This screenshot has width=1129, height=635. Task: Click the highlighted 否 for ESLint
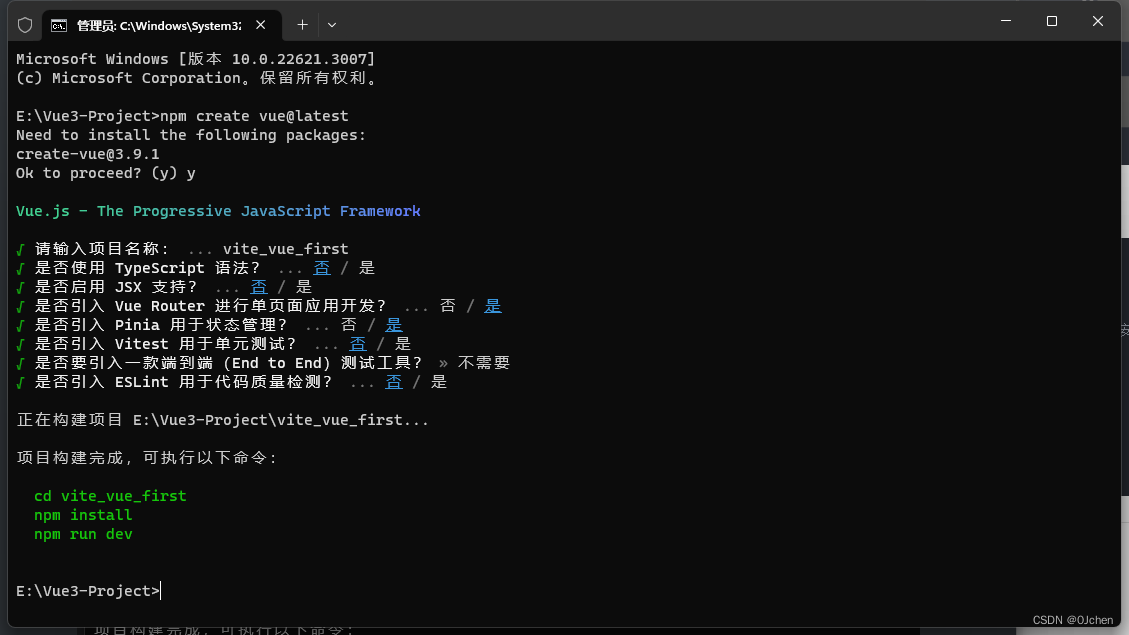(x=394, y=382)
